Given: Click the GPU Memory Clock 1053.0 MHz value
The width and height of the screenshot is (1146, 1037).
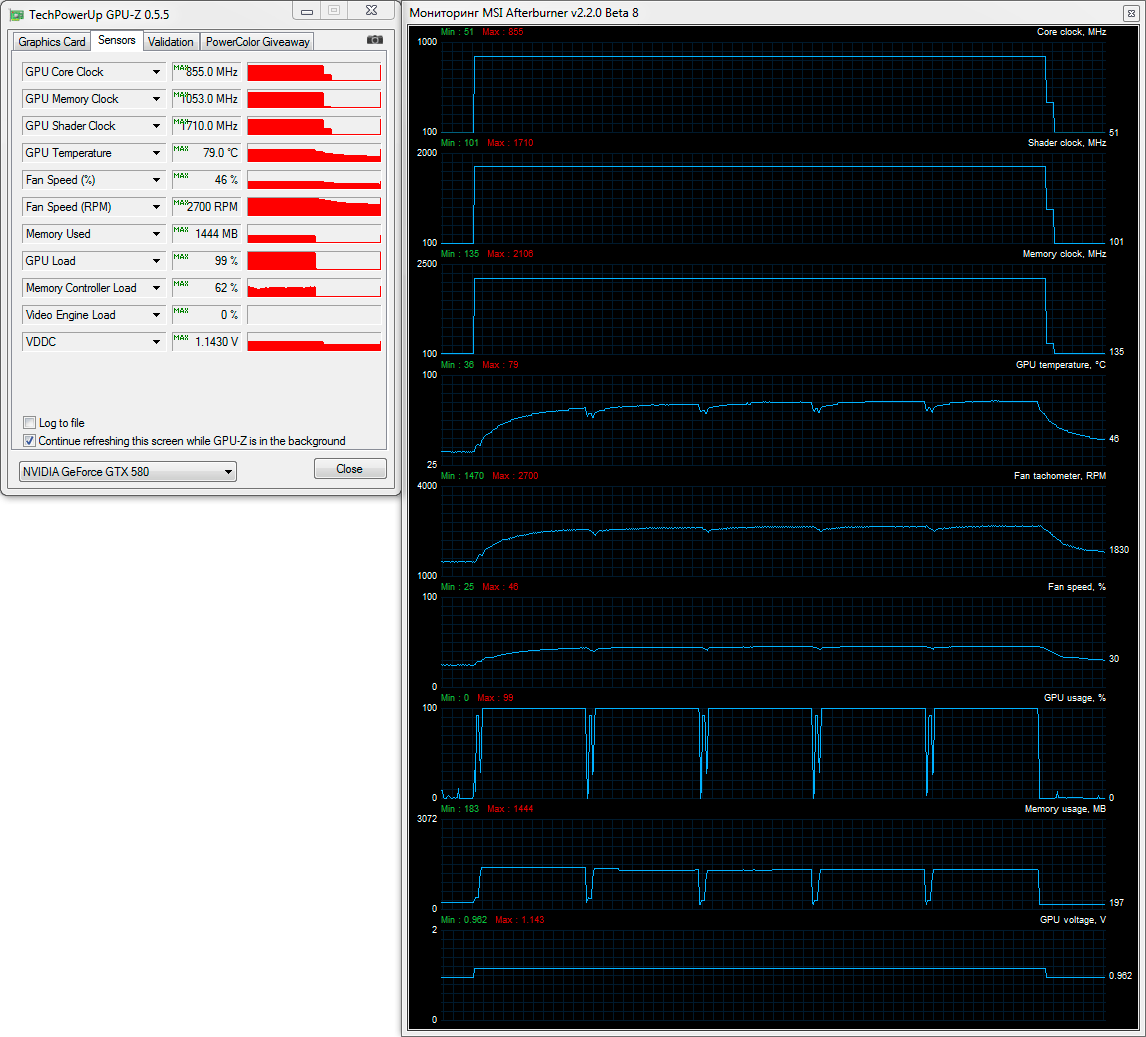Looking at the screenshot, I should pyautogui.click(x=206, y=99).
